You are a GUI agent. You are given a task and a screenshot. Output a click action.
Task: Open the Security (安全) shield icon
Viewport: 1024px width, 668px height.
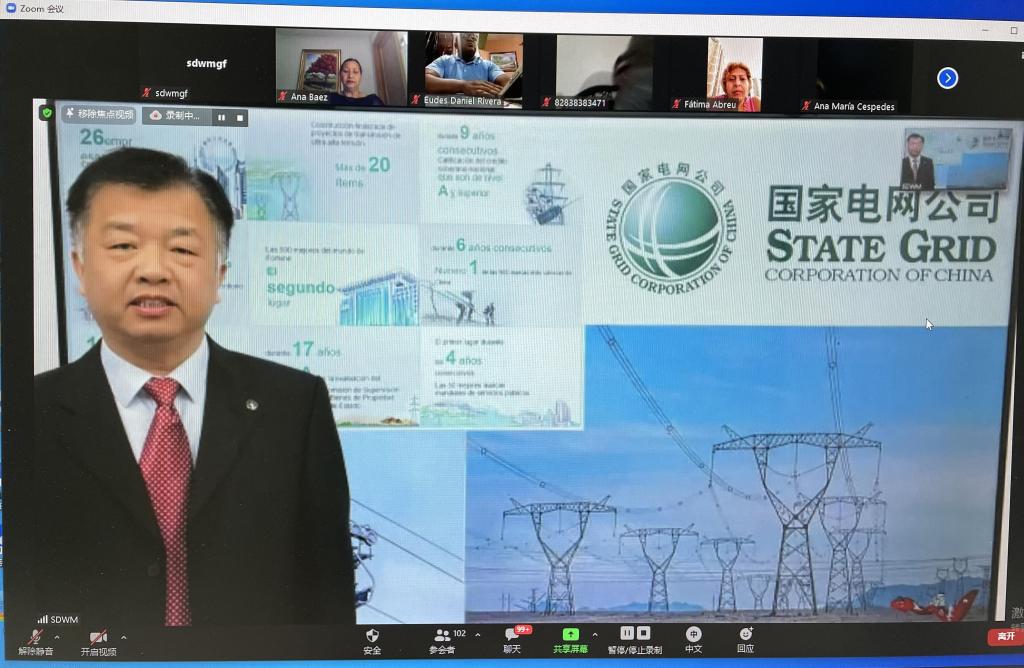(x=372, y=636)
